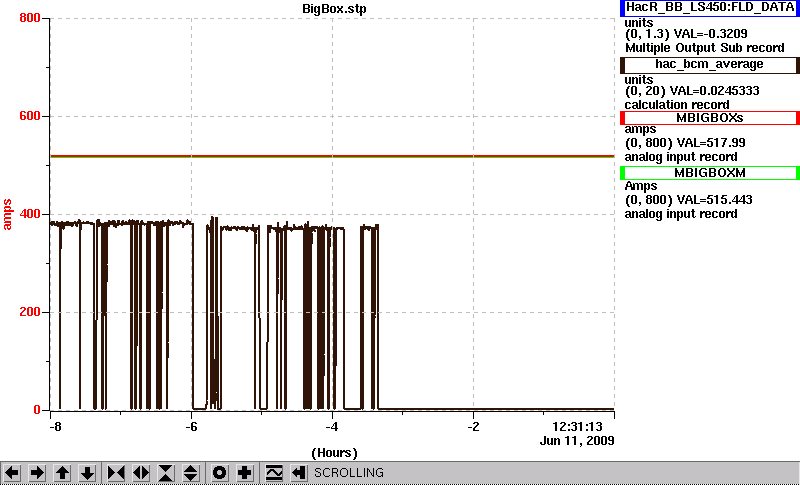The width and height of the screenshot is (800, 485).
Task: Click the BigBox.stp plot title
Action: pos(334,9)
